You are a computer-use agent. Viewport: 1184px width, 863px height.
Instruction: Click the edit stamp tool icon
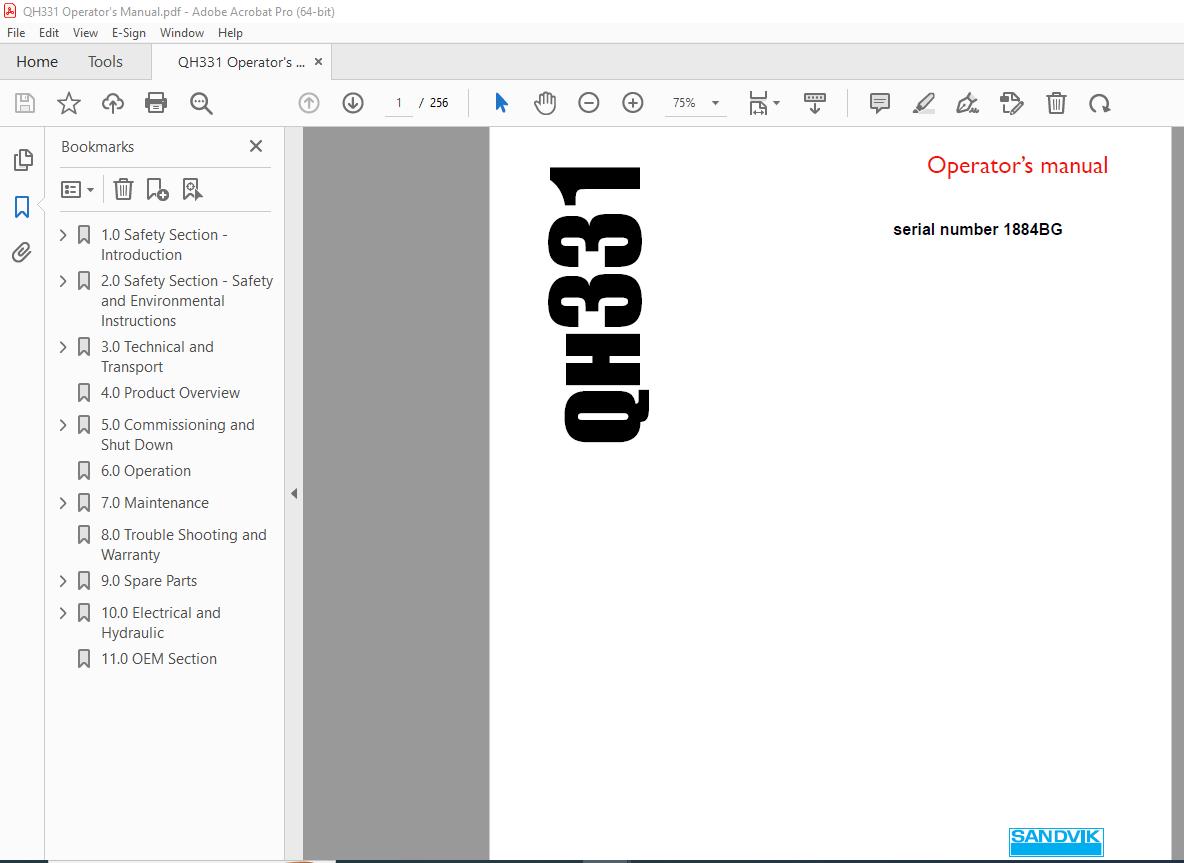pos(1011,103)
